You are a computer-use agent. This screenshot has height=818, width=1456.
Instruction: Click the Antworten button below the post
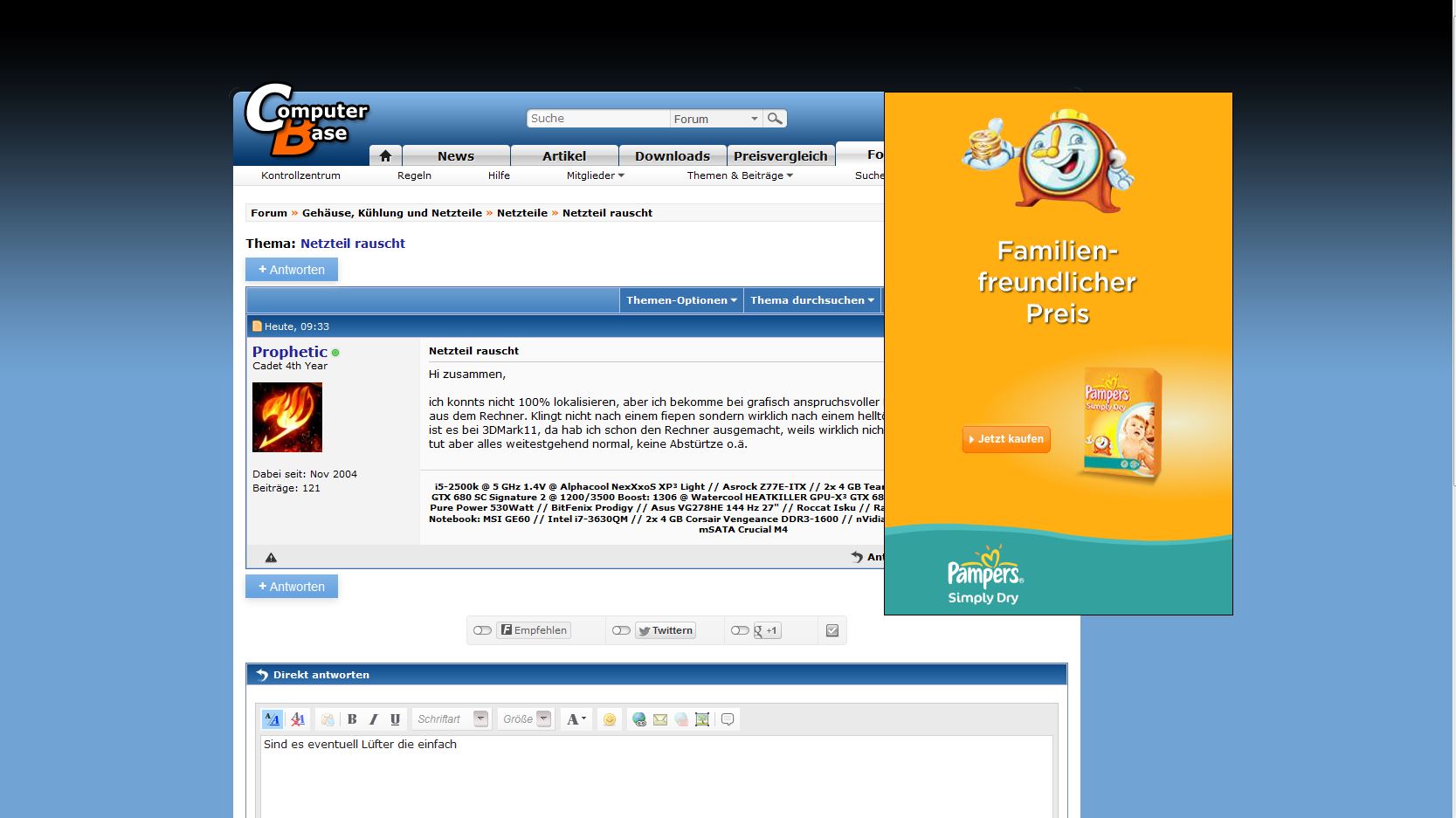[x=292, y=587]
